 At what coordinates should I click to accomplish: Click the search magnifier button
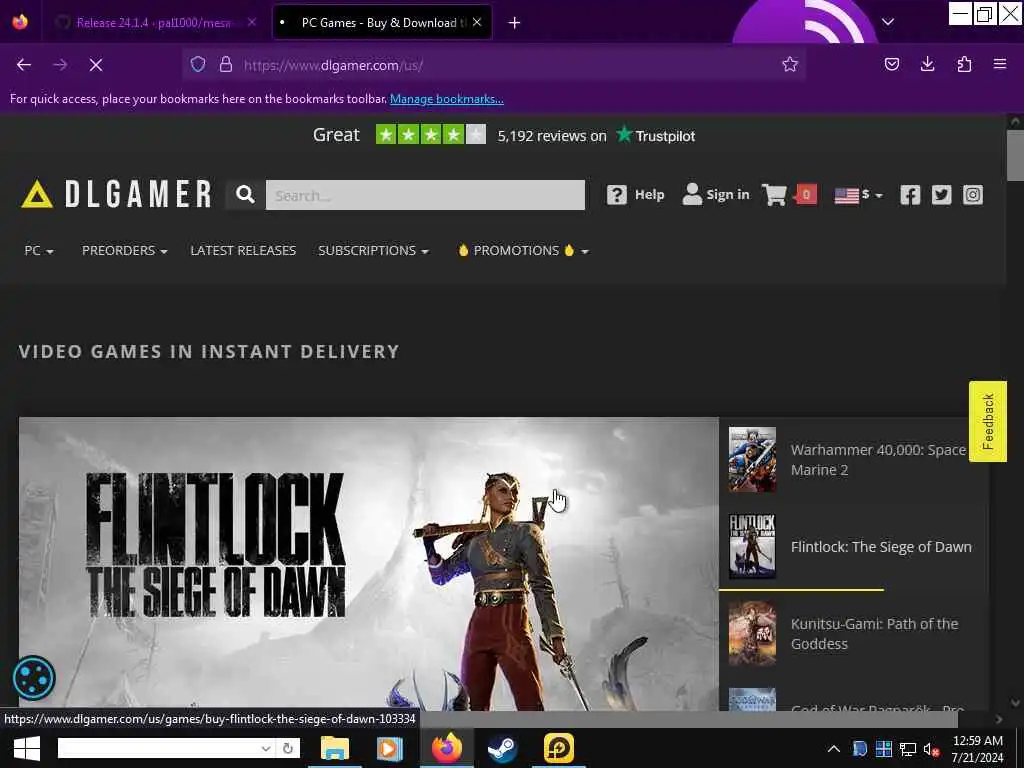246,195
